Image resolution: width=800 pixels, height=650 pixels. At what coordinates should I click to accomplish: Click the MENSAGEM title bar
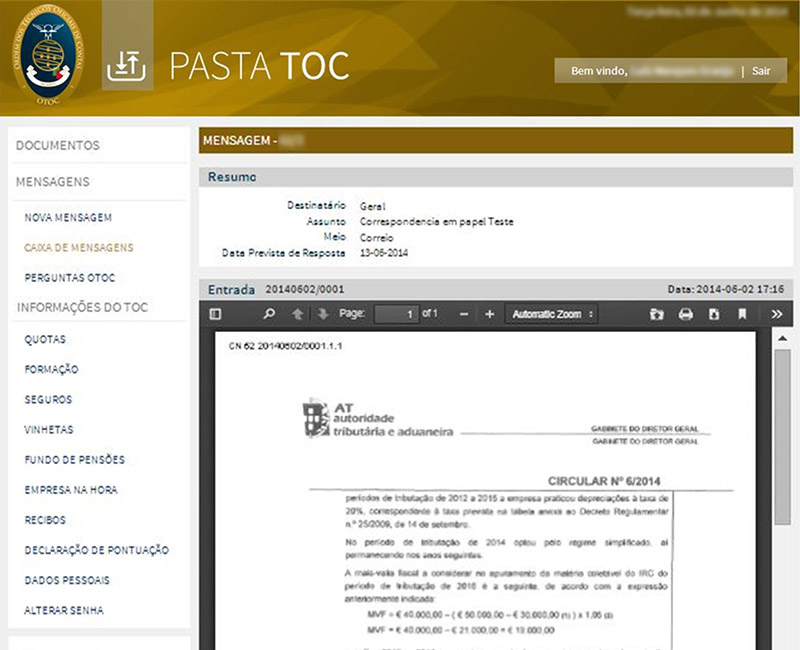[x=496, y=140]
